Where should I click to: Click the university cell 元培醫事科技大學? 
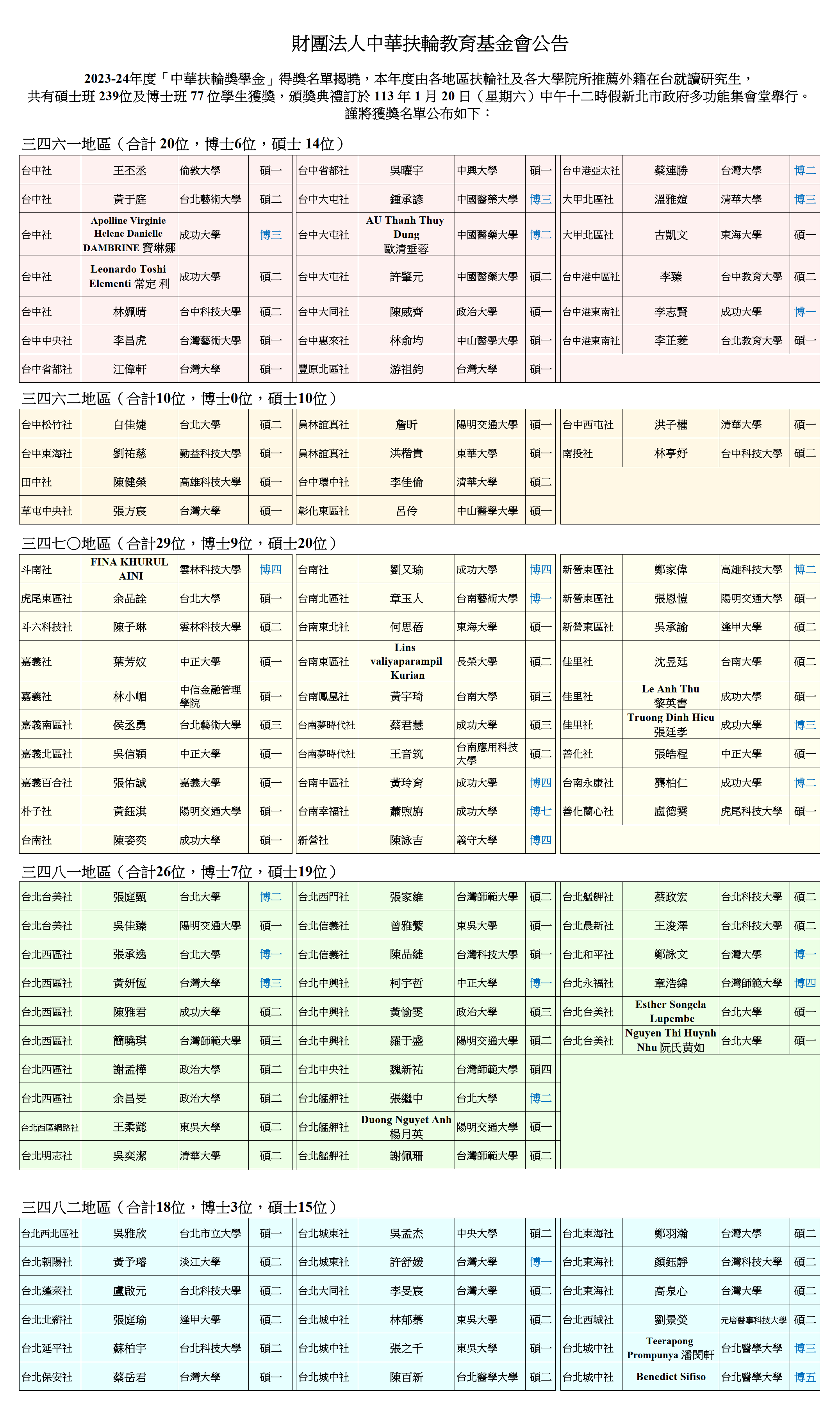click(x=754, y=1320)
